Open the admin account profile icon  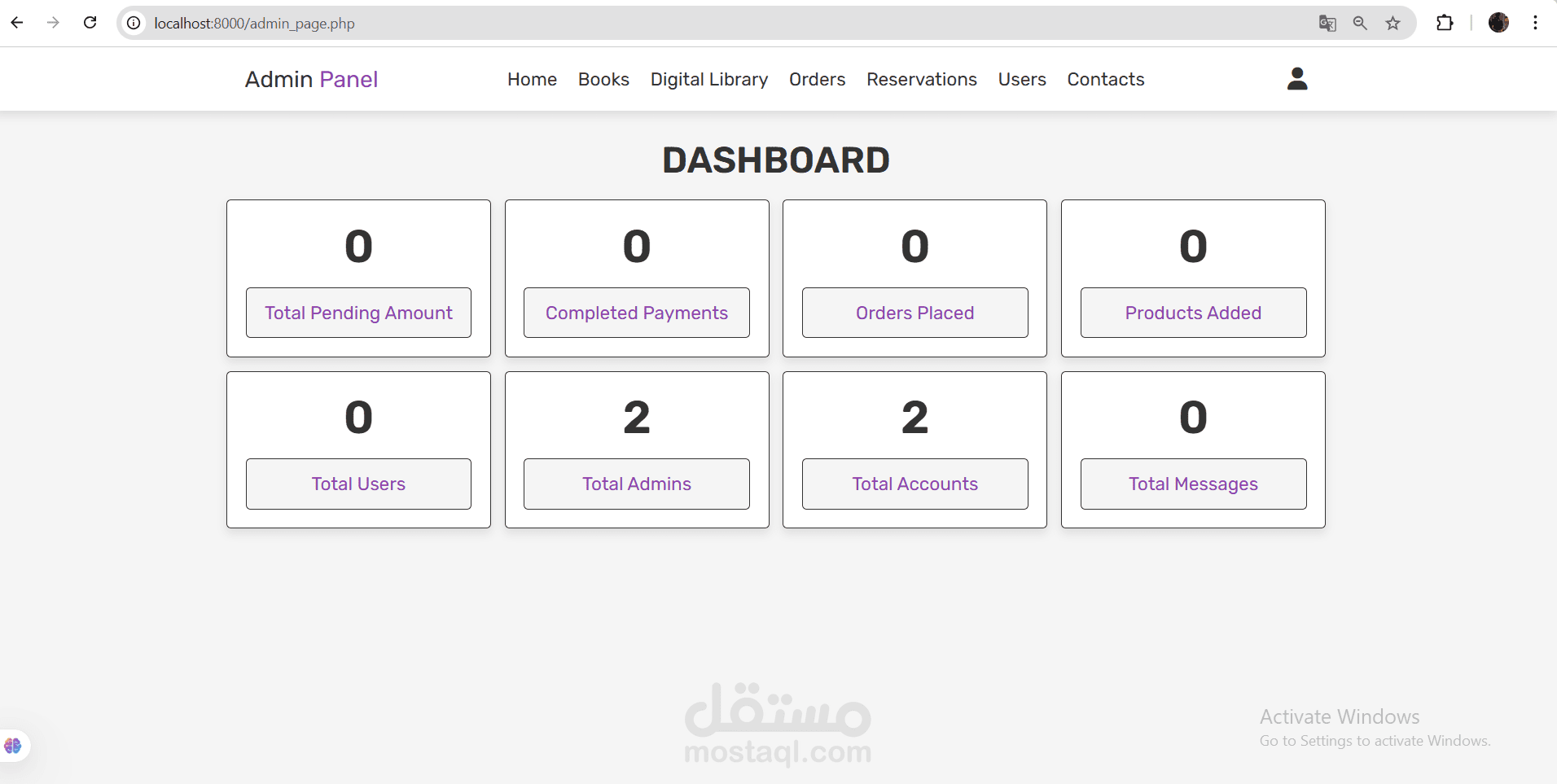pyautogui.click(x=1296, y=78)
